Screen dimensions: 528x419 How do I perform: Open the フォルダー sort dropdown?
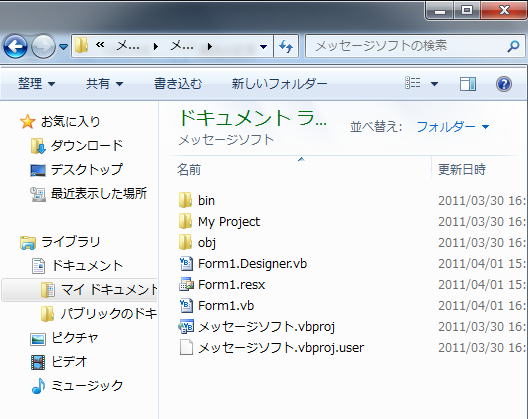click(x=453, y=127)
